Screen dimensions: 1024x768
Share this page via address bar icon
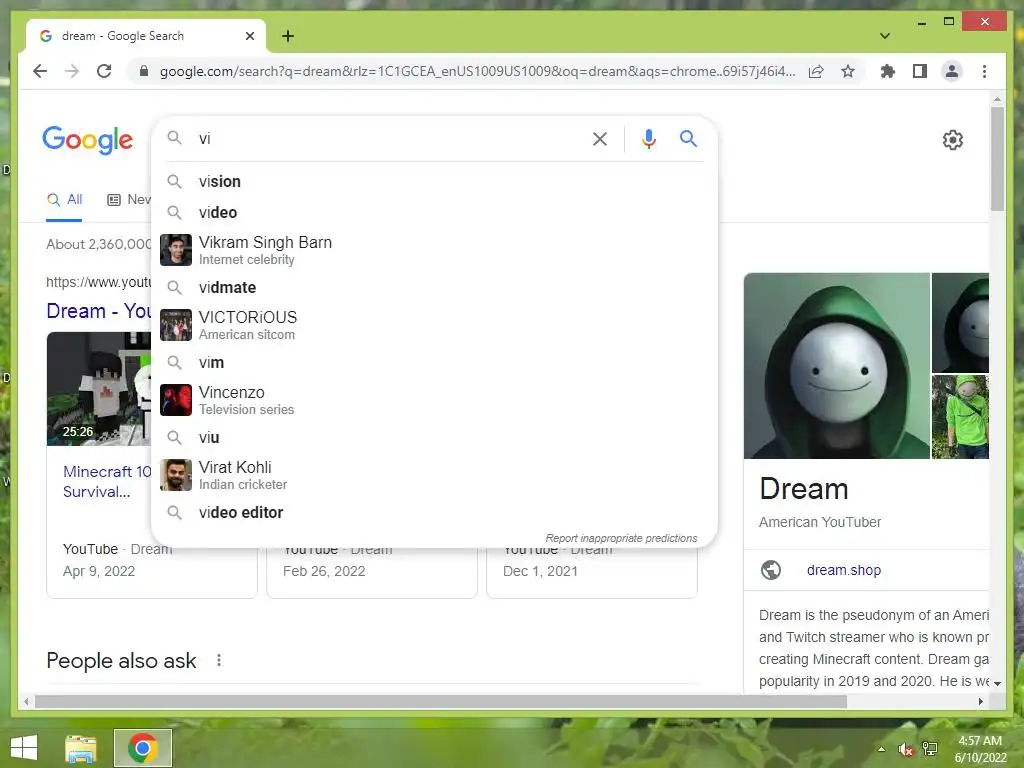click(816, 71)
